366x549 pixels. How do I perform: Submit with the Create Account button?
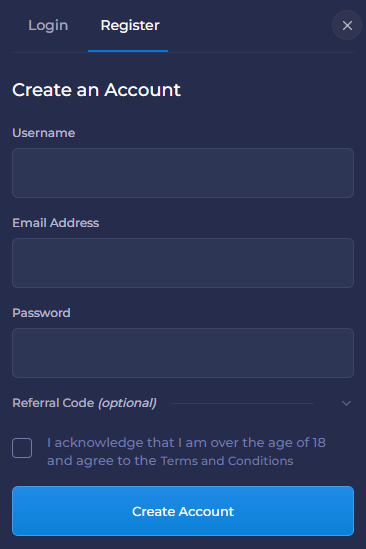[x=183, y=511]
